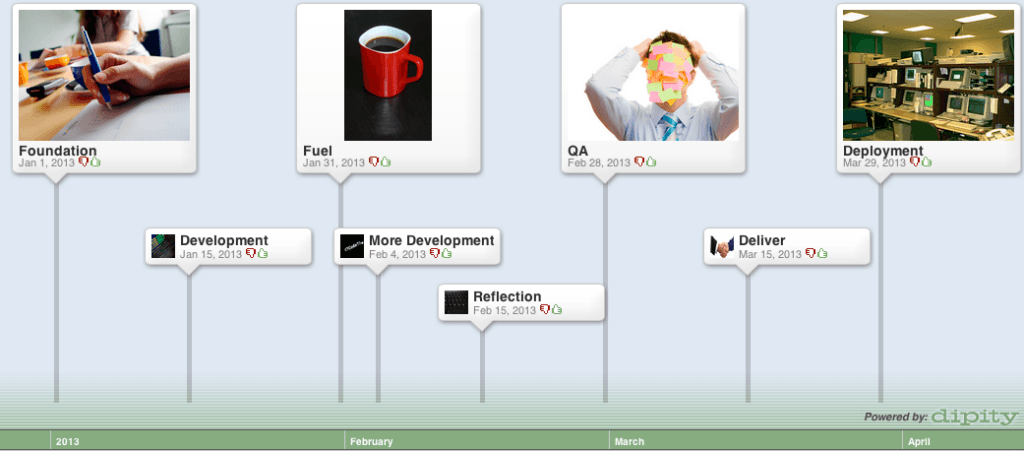Dislike the More Development event
The width and height of the screenshot is (1024, 451).
click(434, 254)
